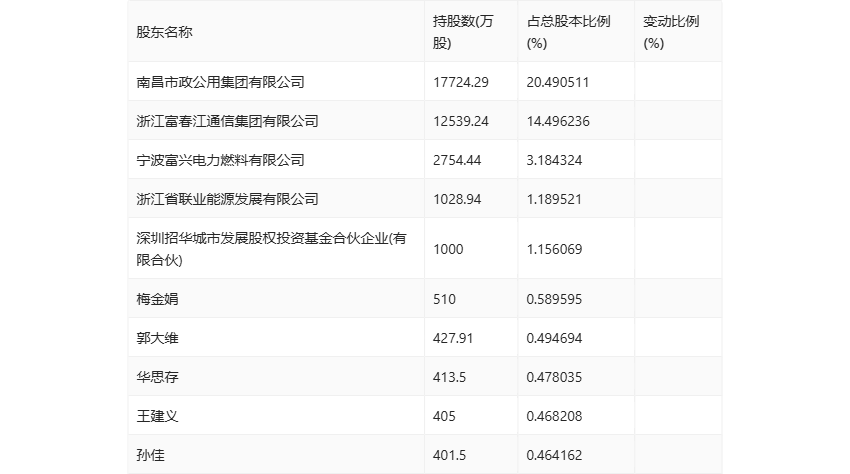Screen dimensions: 850x474
Task: Click the 占总股本比例(%) column header
Action: (x=568, y=32)
